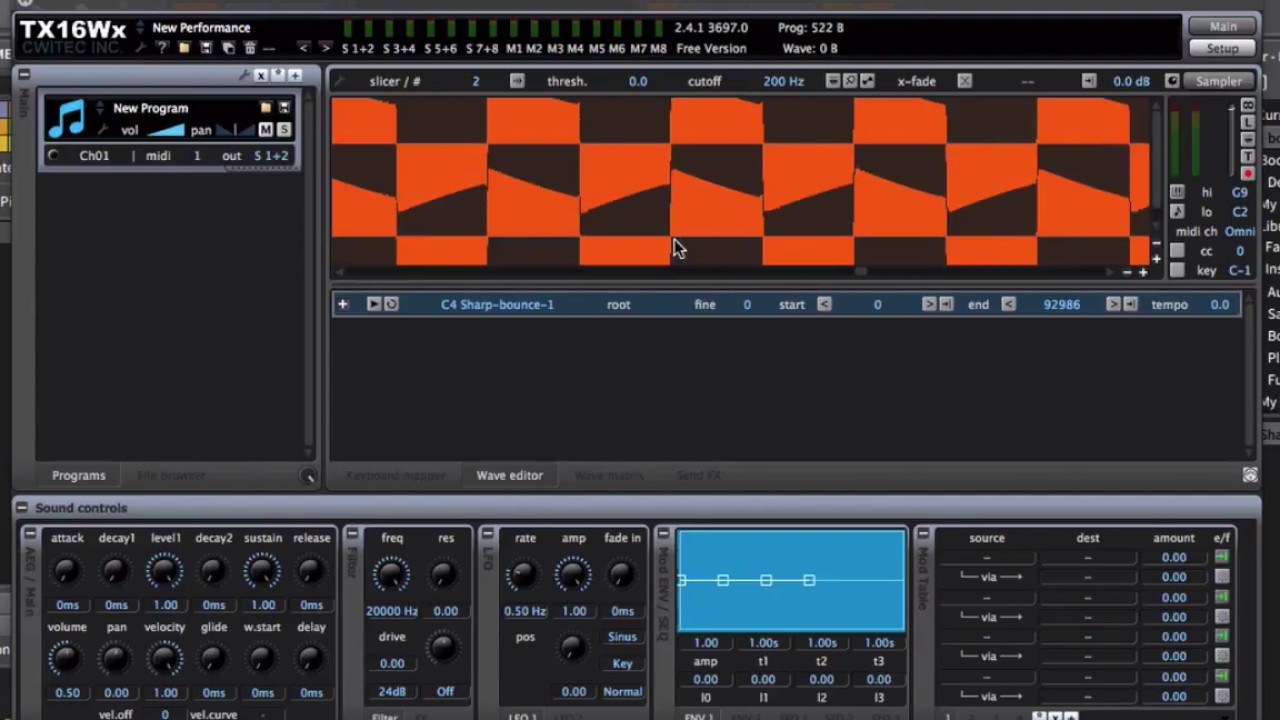Click the filter Off mode selector

pos(445,691)
